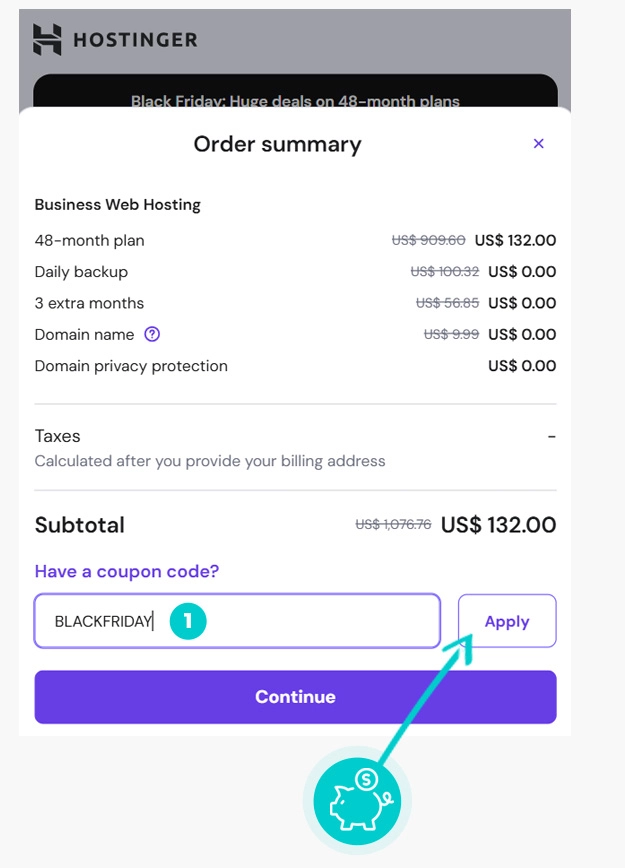The width and height of the screenshot is (625, 868).
Task: Click the piggy bank savings icon
Action: pos(357,799)
